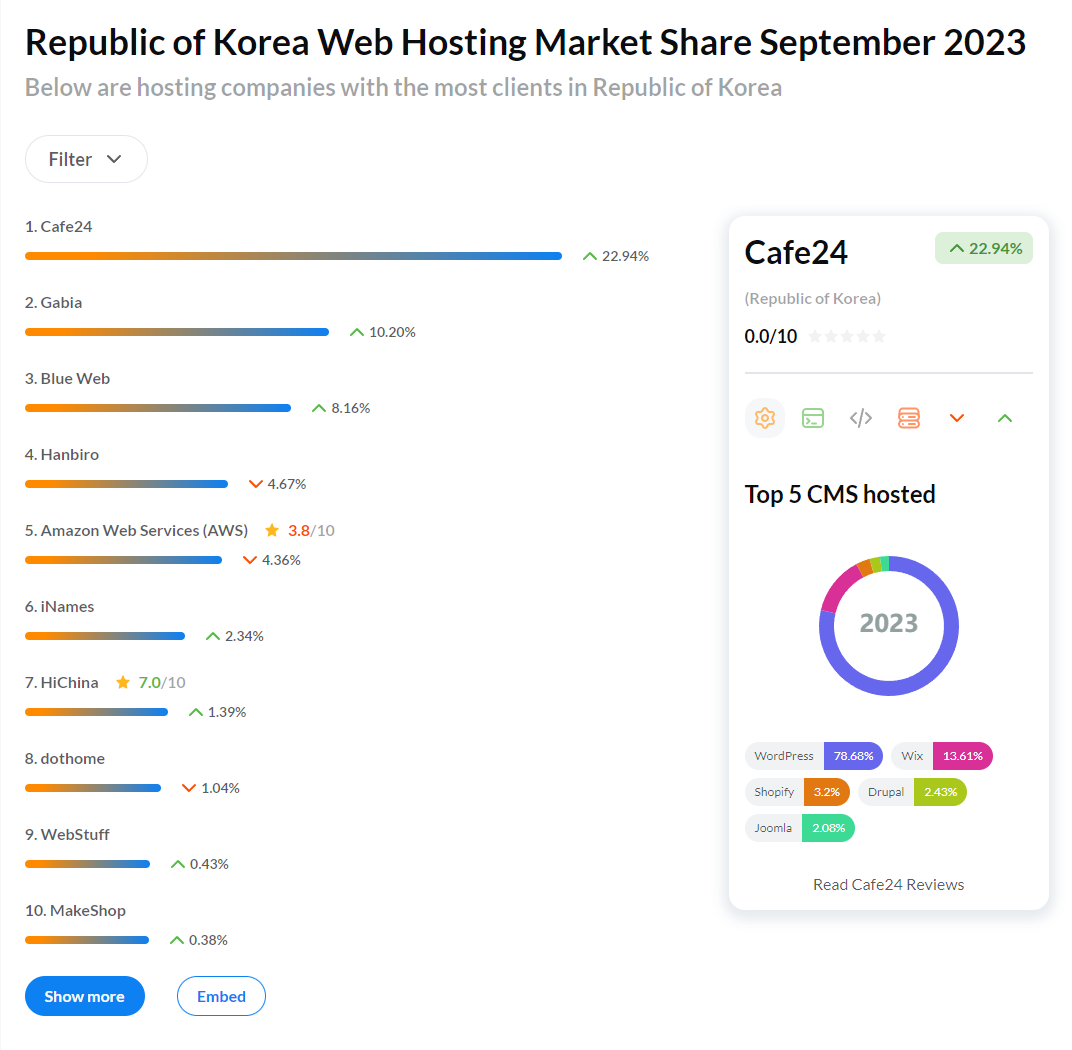The width and height of the screenshot is (1072, 1050).
Task: Select the WordPress 78.68% legend tag
Action: coord(814,756)
